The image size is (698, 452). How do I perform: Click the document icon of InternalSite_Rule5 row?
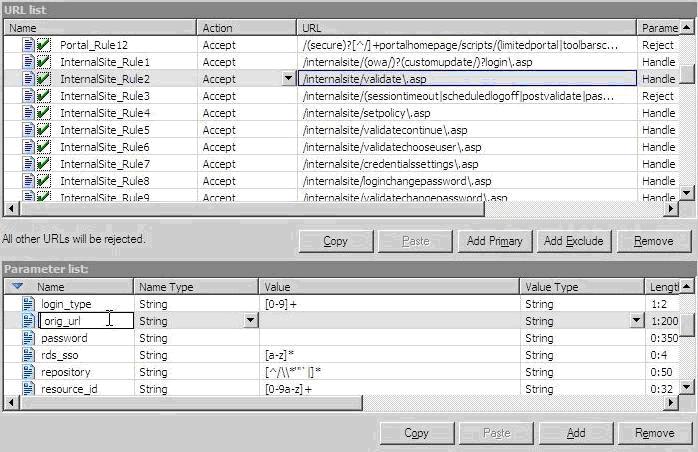pyautogui.click(x=28, y=130)
